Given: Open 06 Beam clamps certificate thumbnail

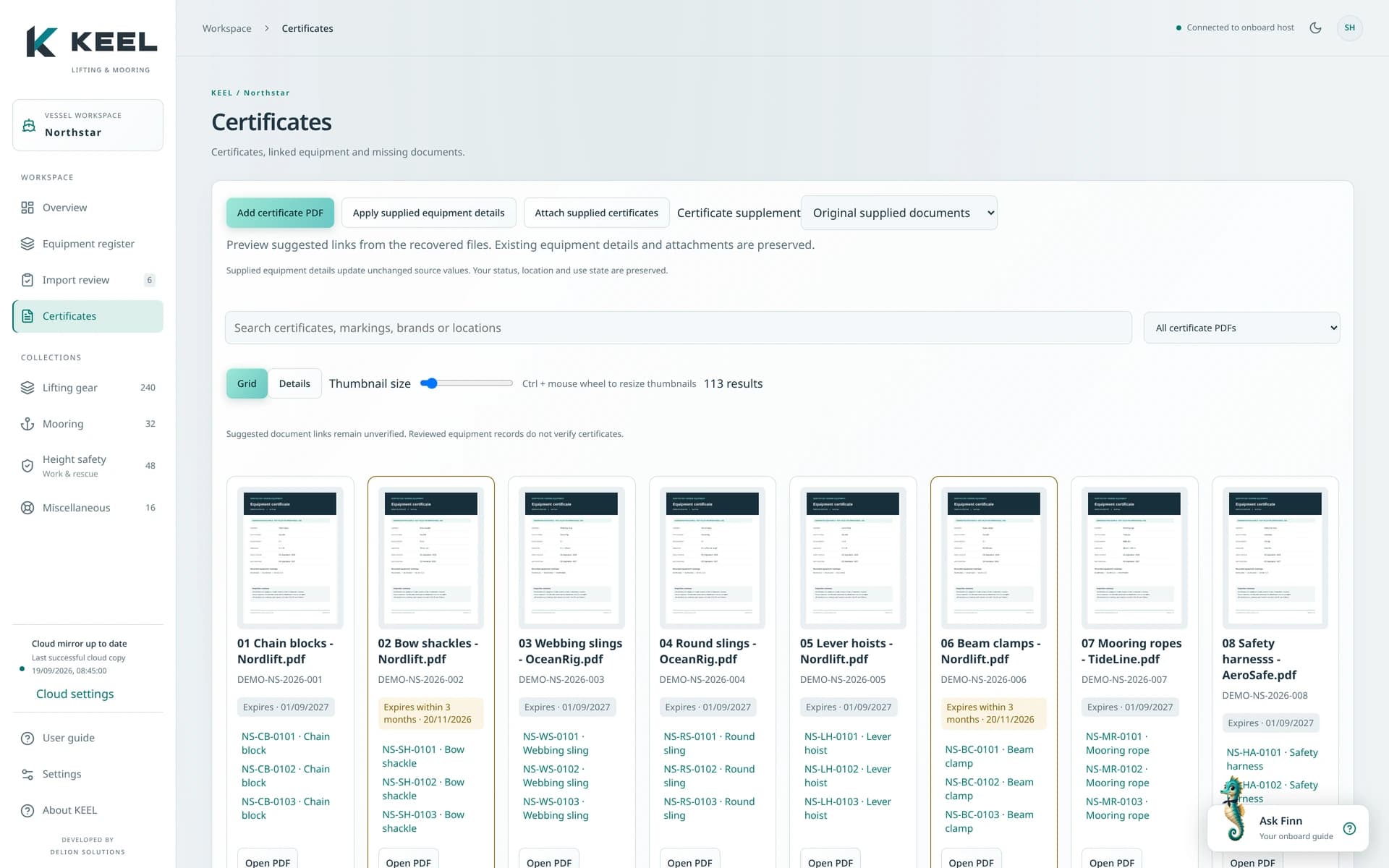Looking at the screenshot, I should coord(993,558).
